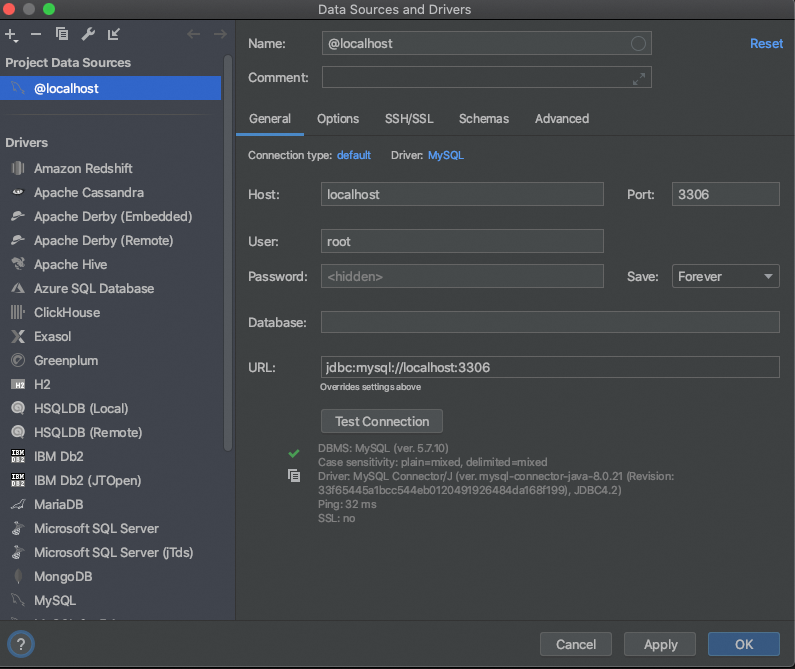Select the Apache Derby (Remote) driver
This screenshot has width=795, height=669.
[x=111, y=240]
